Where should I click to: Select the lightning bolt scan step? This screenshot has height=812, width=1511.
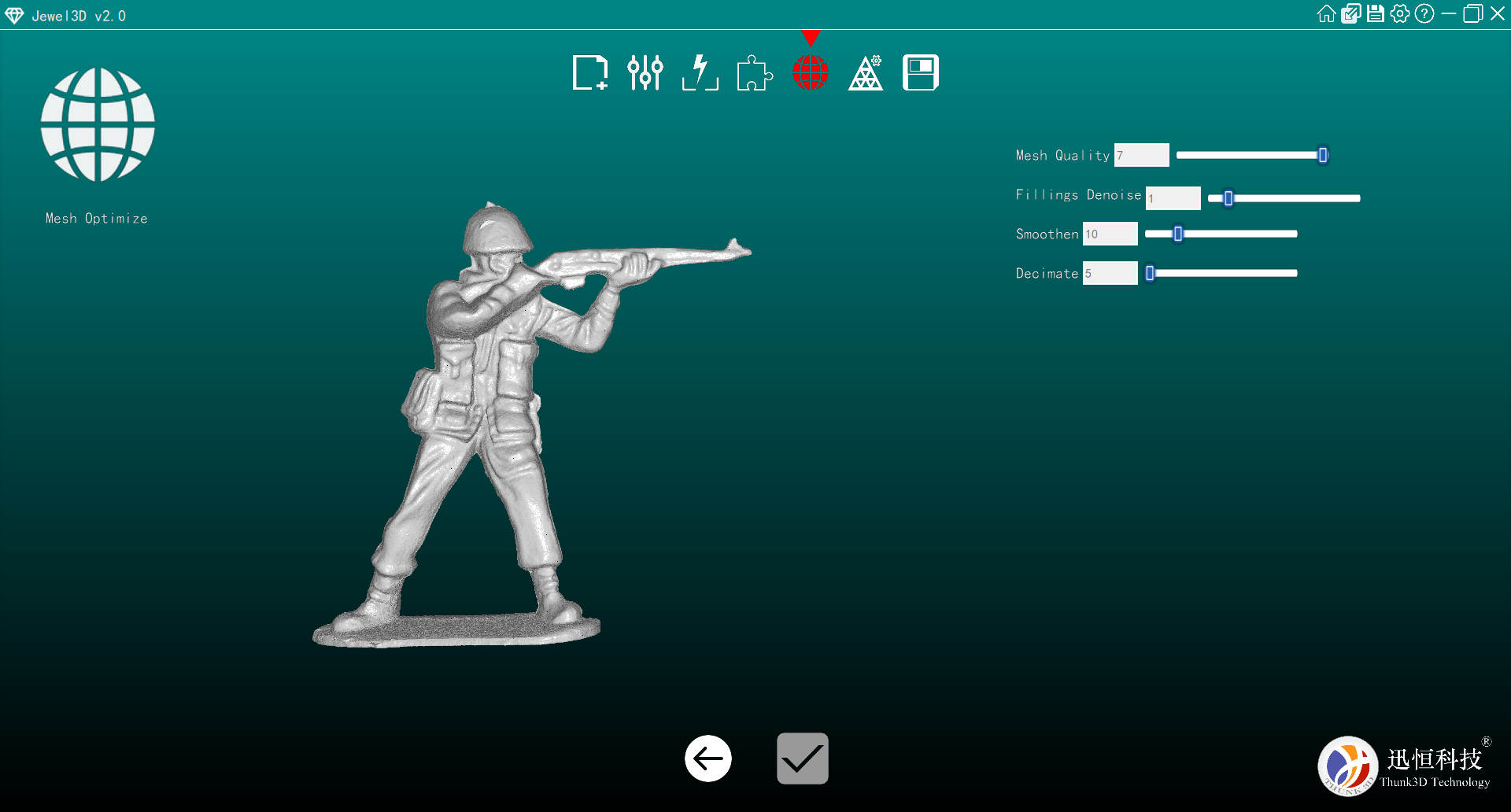[700, 73]
